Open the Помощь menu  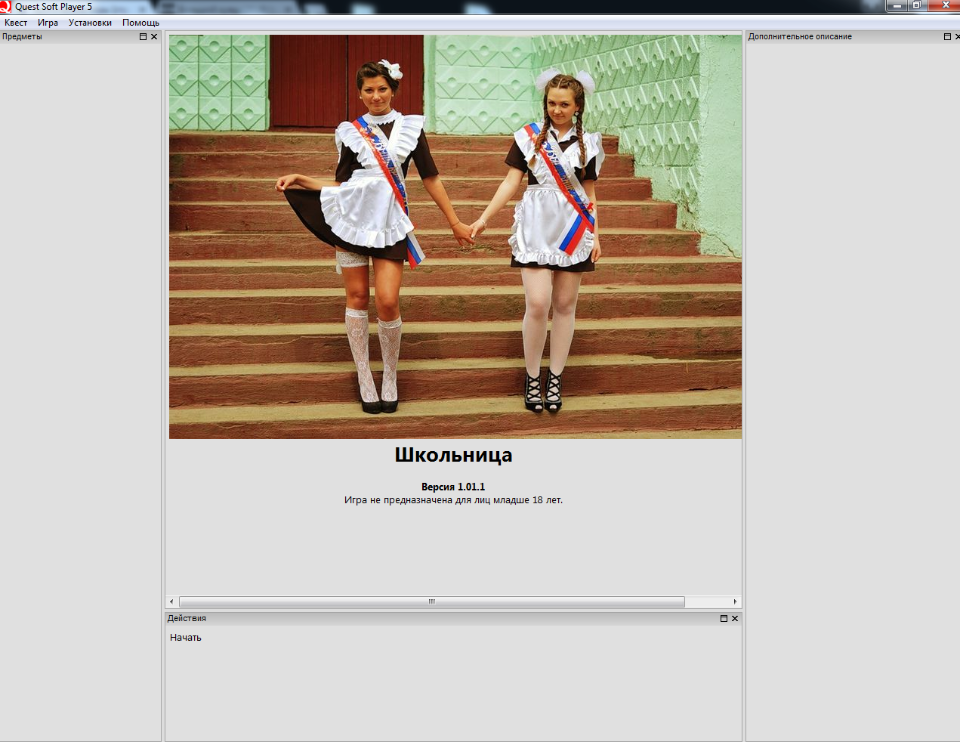[141, 23]
